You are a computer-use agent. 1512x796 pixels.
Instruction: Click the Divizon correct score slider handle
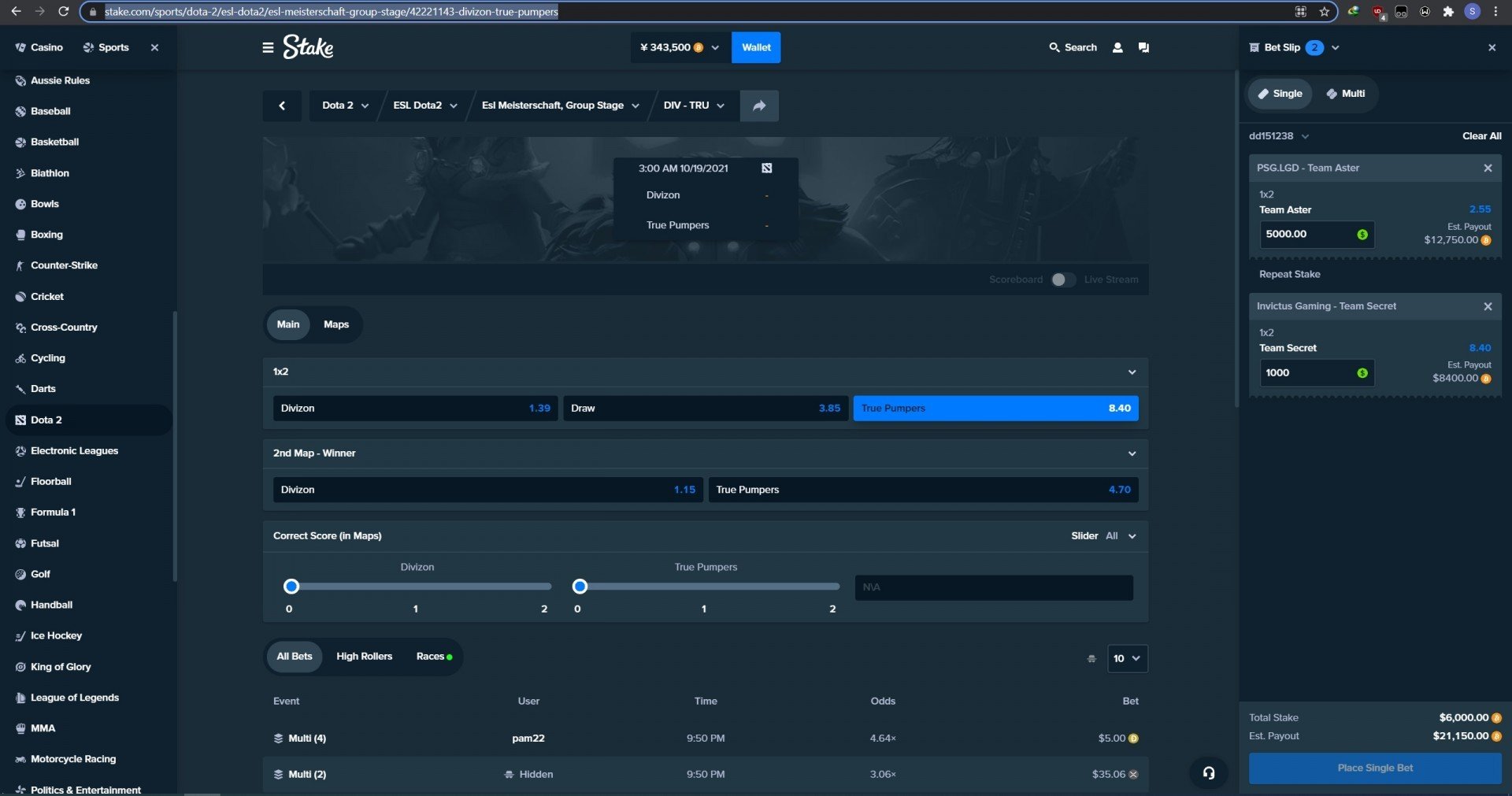pos(291,587)
